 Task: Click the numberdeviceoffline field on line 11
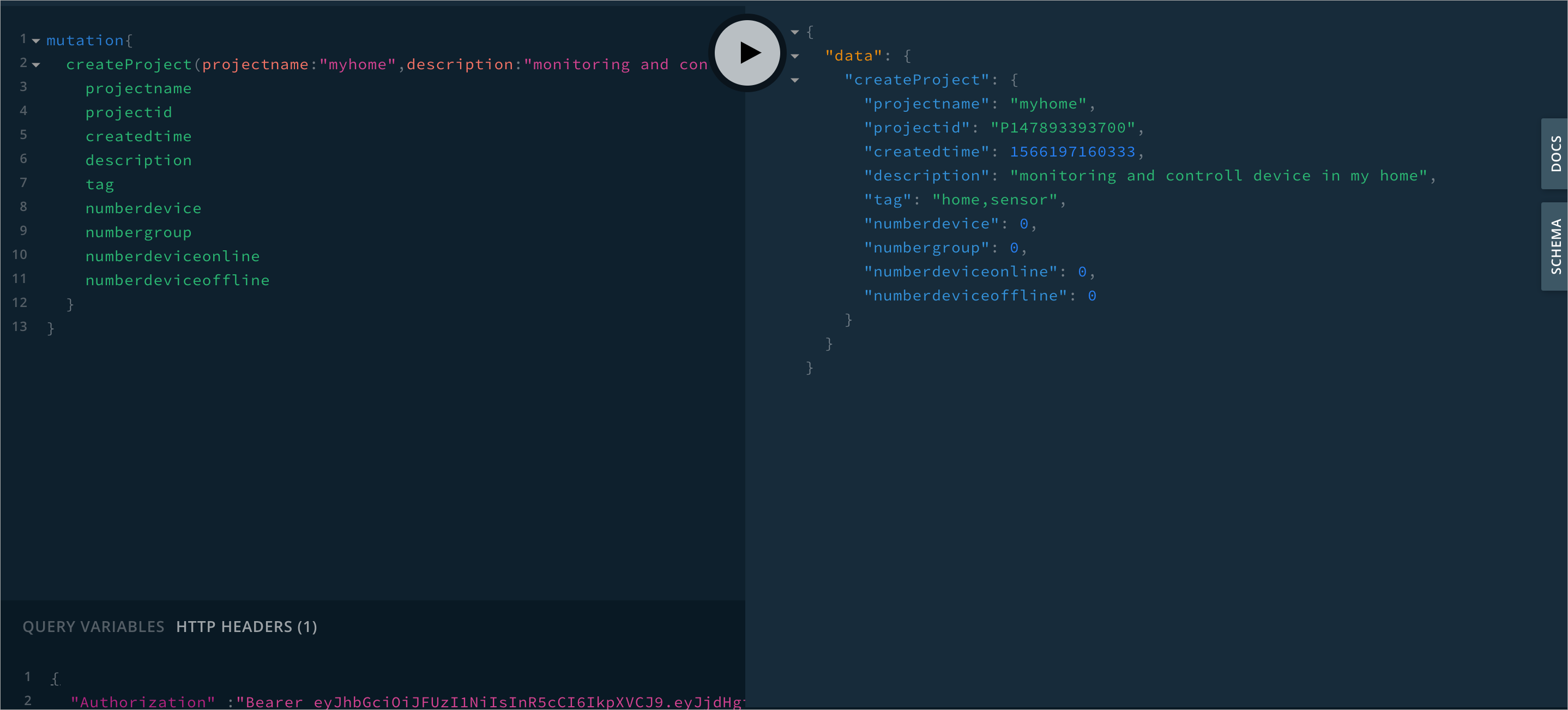pos(177,280)
